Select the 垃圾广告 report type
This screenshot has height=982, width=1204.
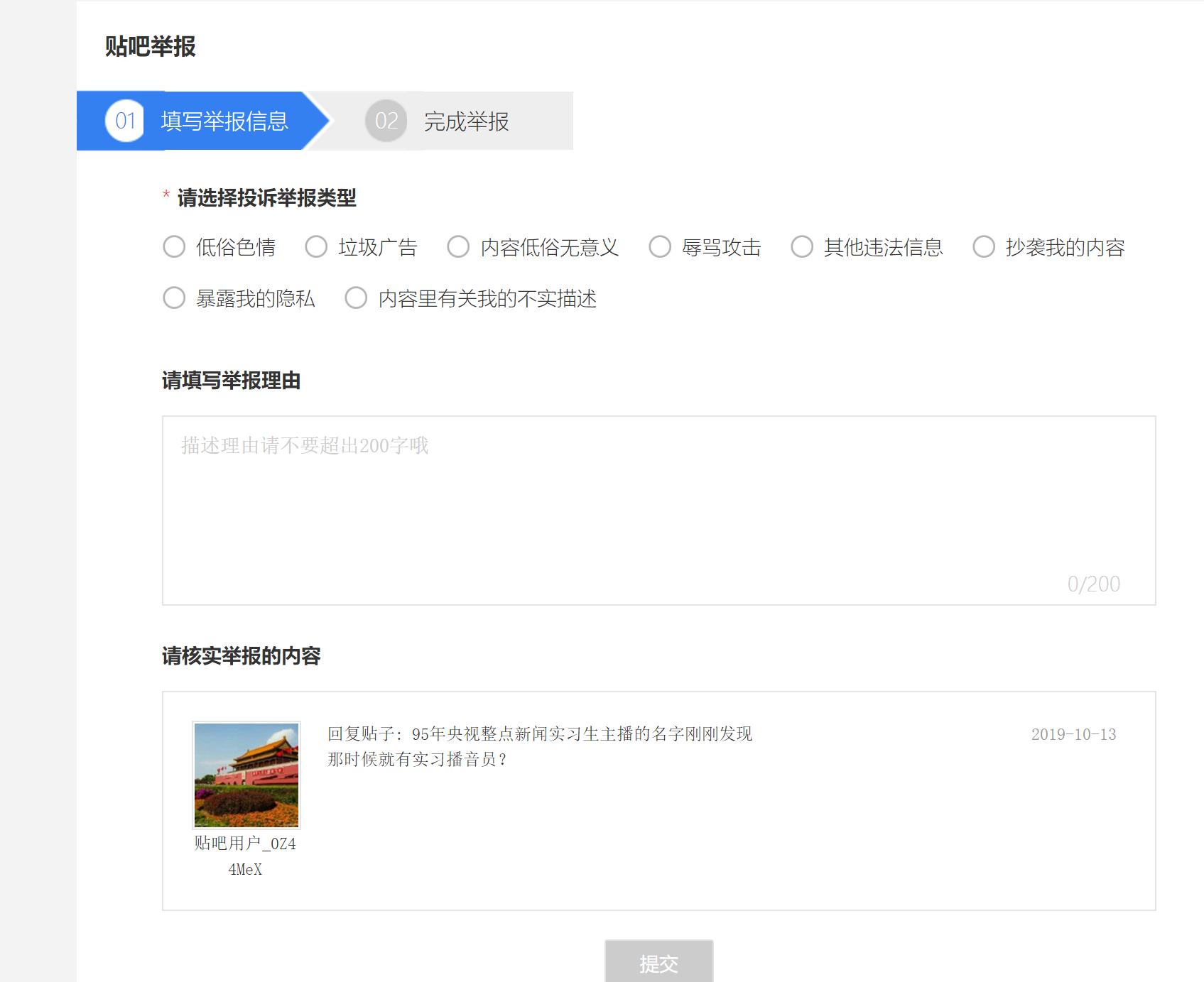coord(316,247)
